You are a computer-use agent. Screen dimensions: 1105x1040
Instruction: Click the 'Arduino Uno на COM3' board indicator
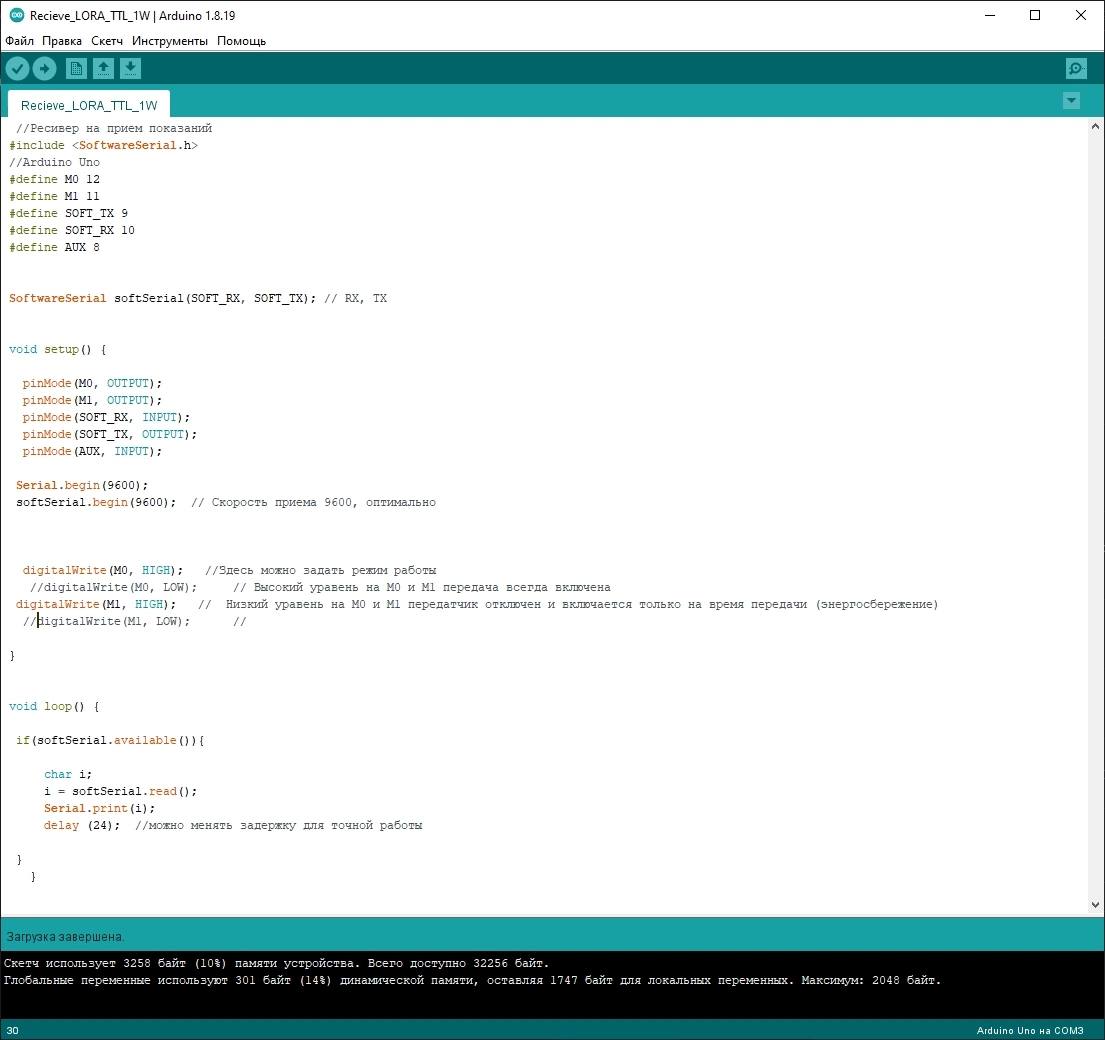pyautogui.click(x=1030, y=1030)
